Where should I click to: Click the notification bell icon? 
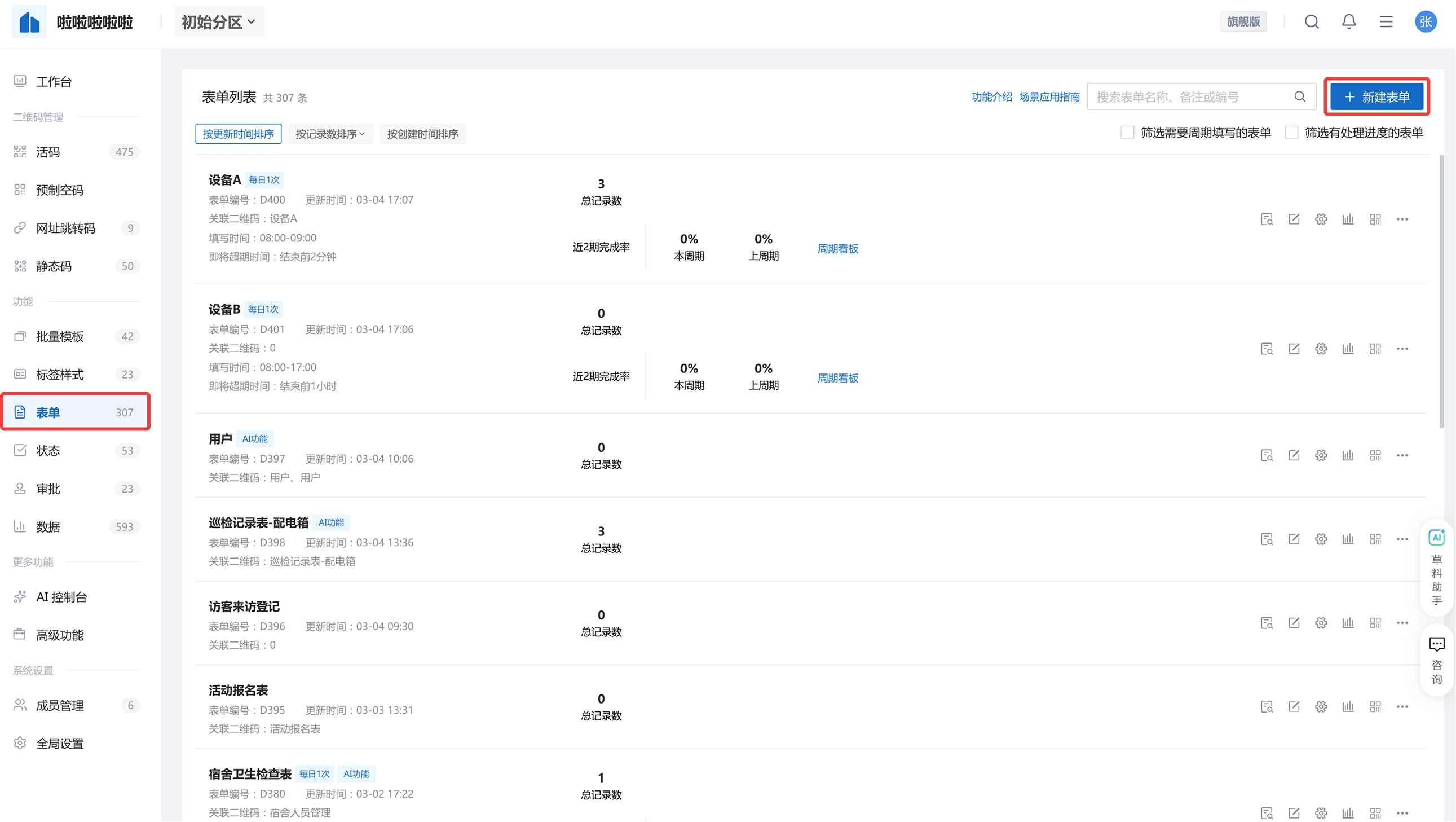point(1349,21)
